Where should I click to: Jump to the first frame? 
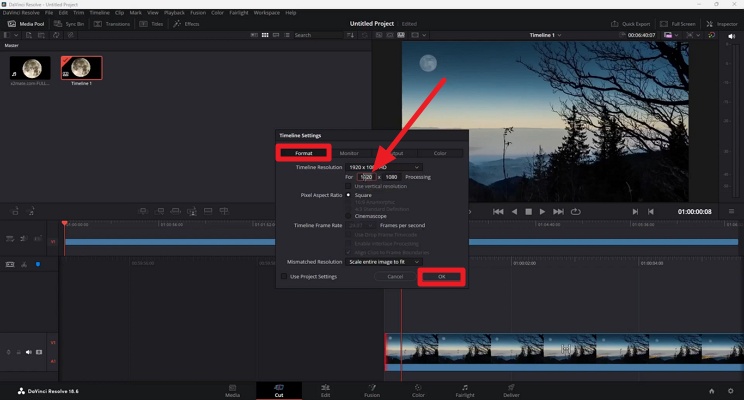[498, 212]
